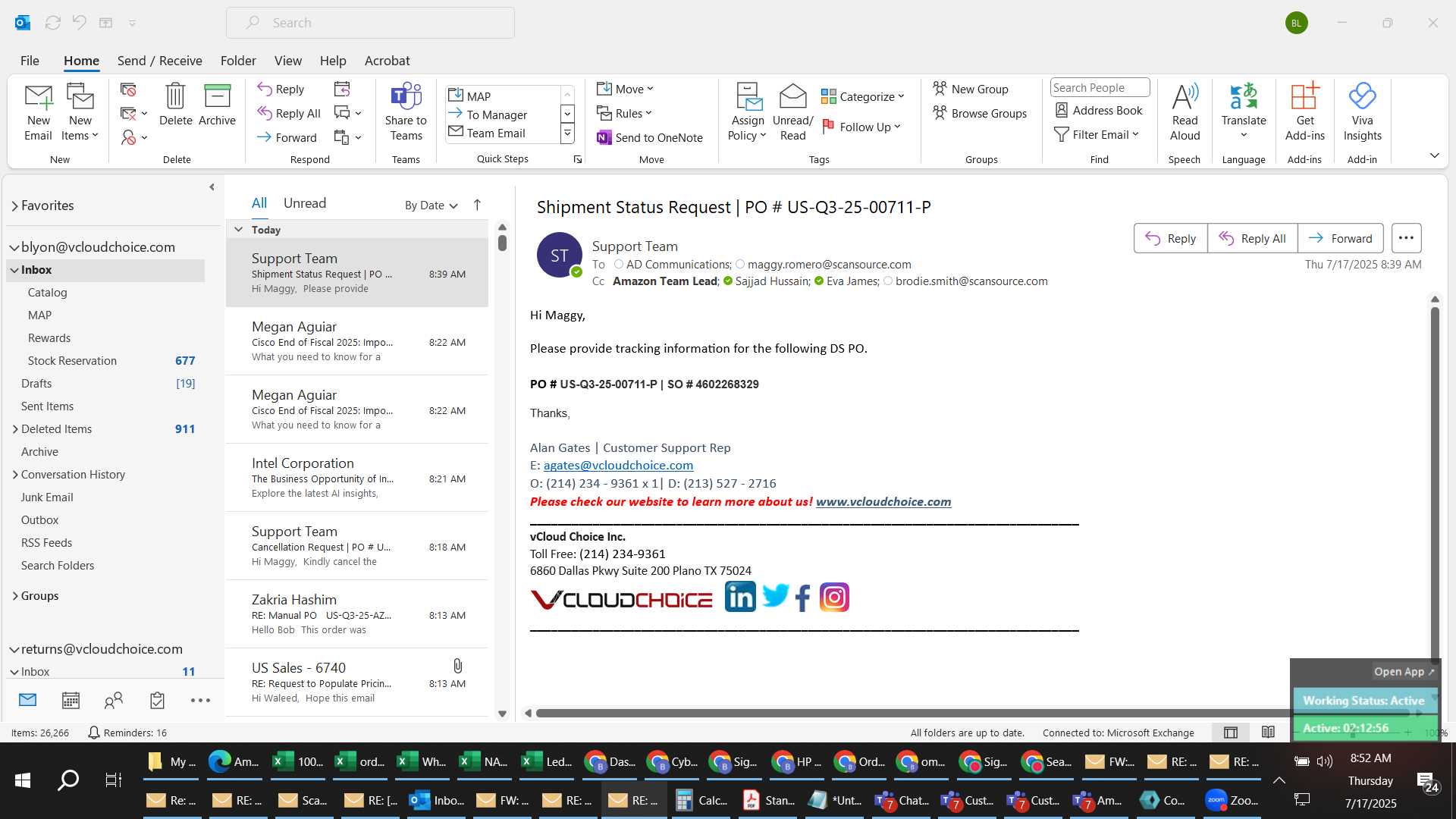Click the Share to Teams icon
This screenshot has width=1456, height=819.
point(406,112)
